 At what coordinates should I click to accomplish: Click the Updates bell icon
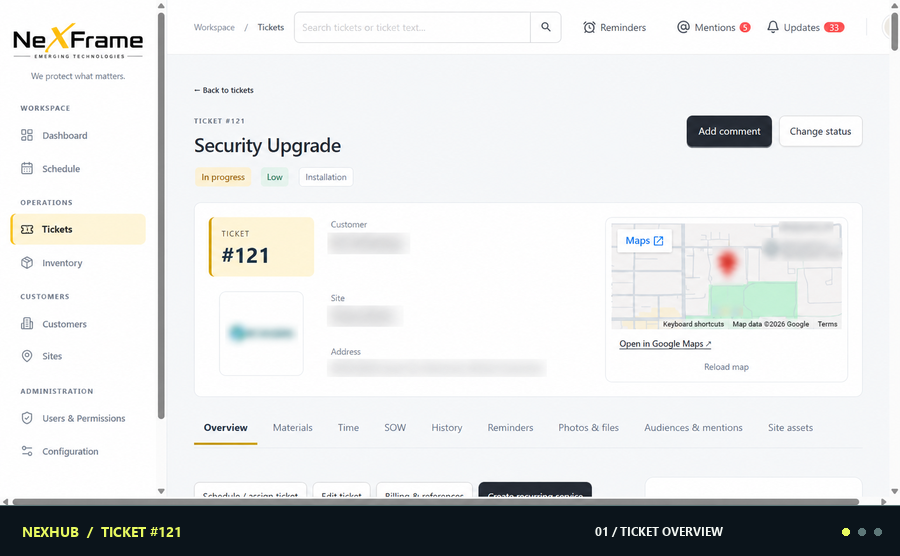(x=773, y=27)
